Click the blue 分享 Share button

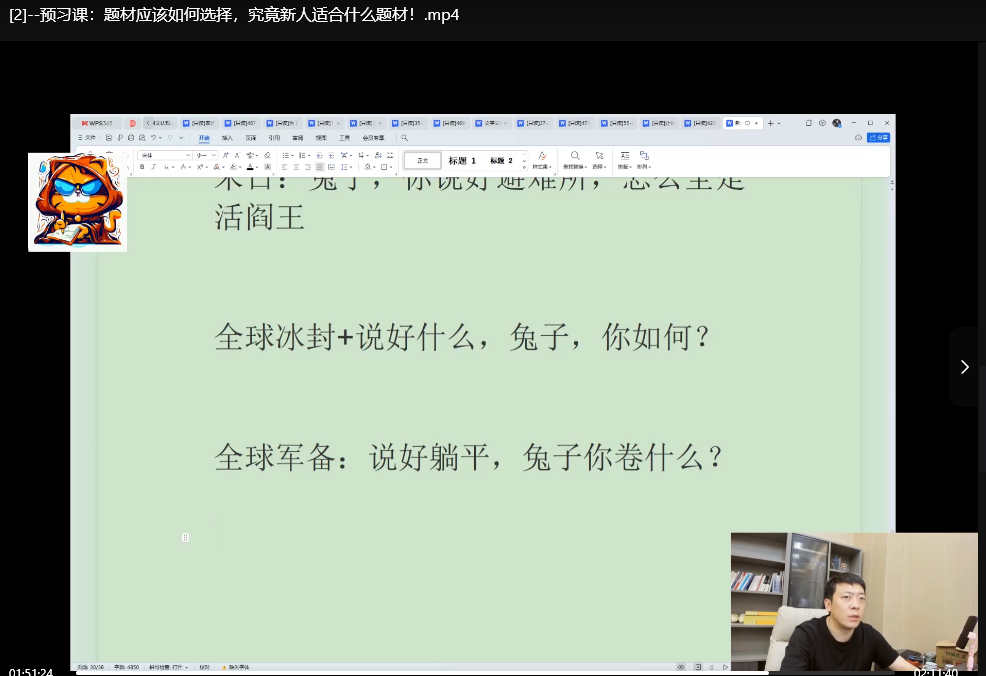click(x=878, y=138)
